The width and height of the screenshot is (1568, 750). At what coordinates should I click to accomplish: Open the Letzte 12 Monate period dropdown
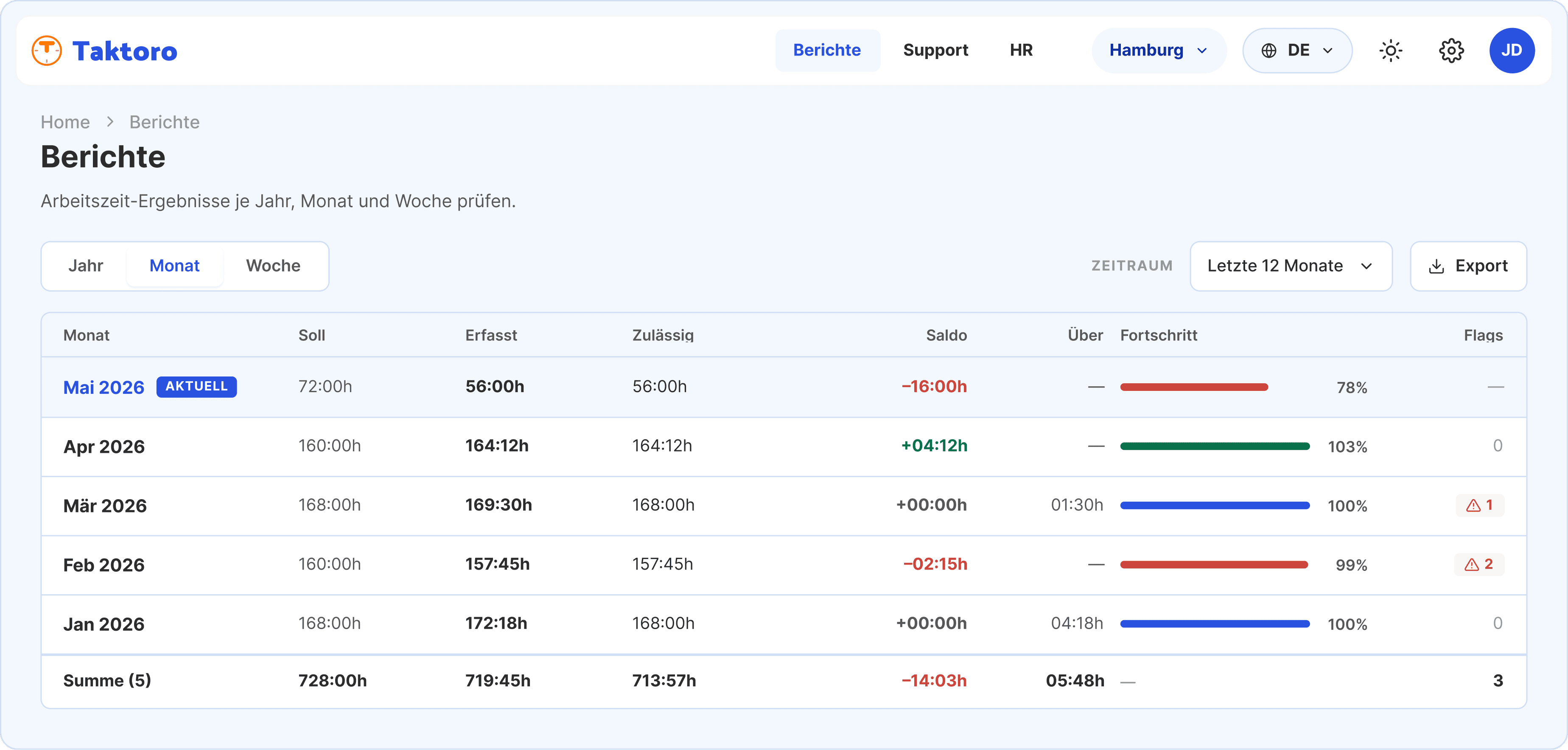[1291, 266]
